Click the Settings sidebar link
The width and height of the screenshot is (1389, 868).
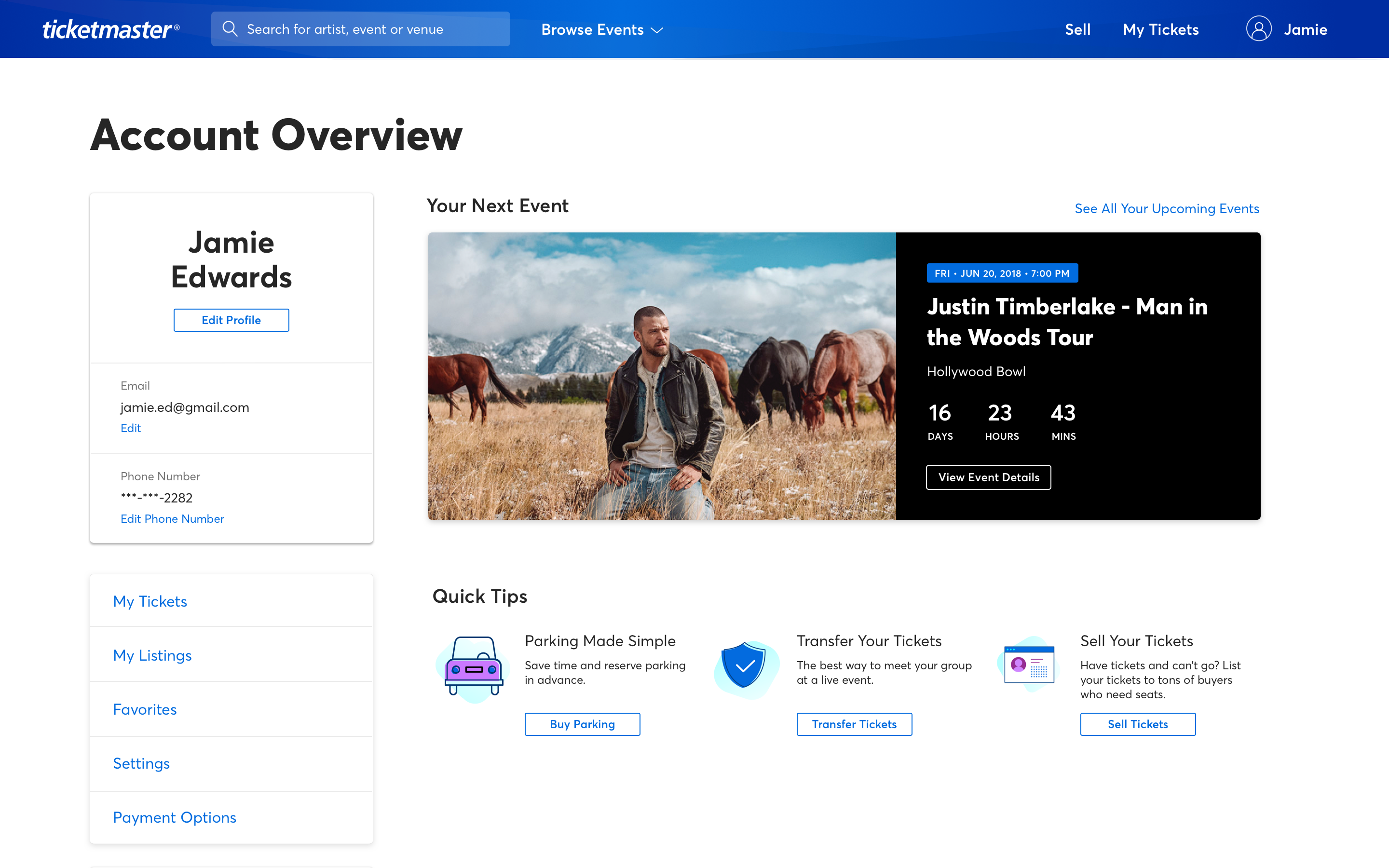point(141,762)
